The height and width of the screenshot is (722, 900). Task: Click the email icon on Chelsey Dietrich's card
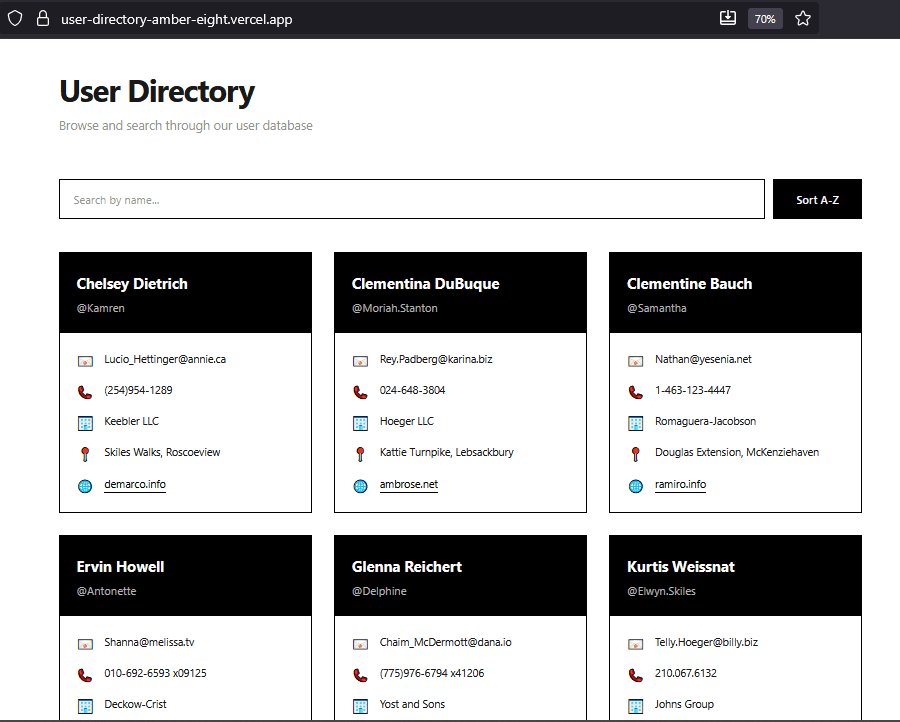[85, 360]
